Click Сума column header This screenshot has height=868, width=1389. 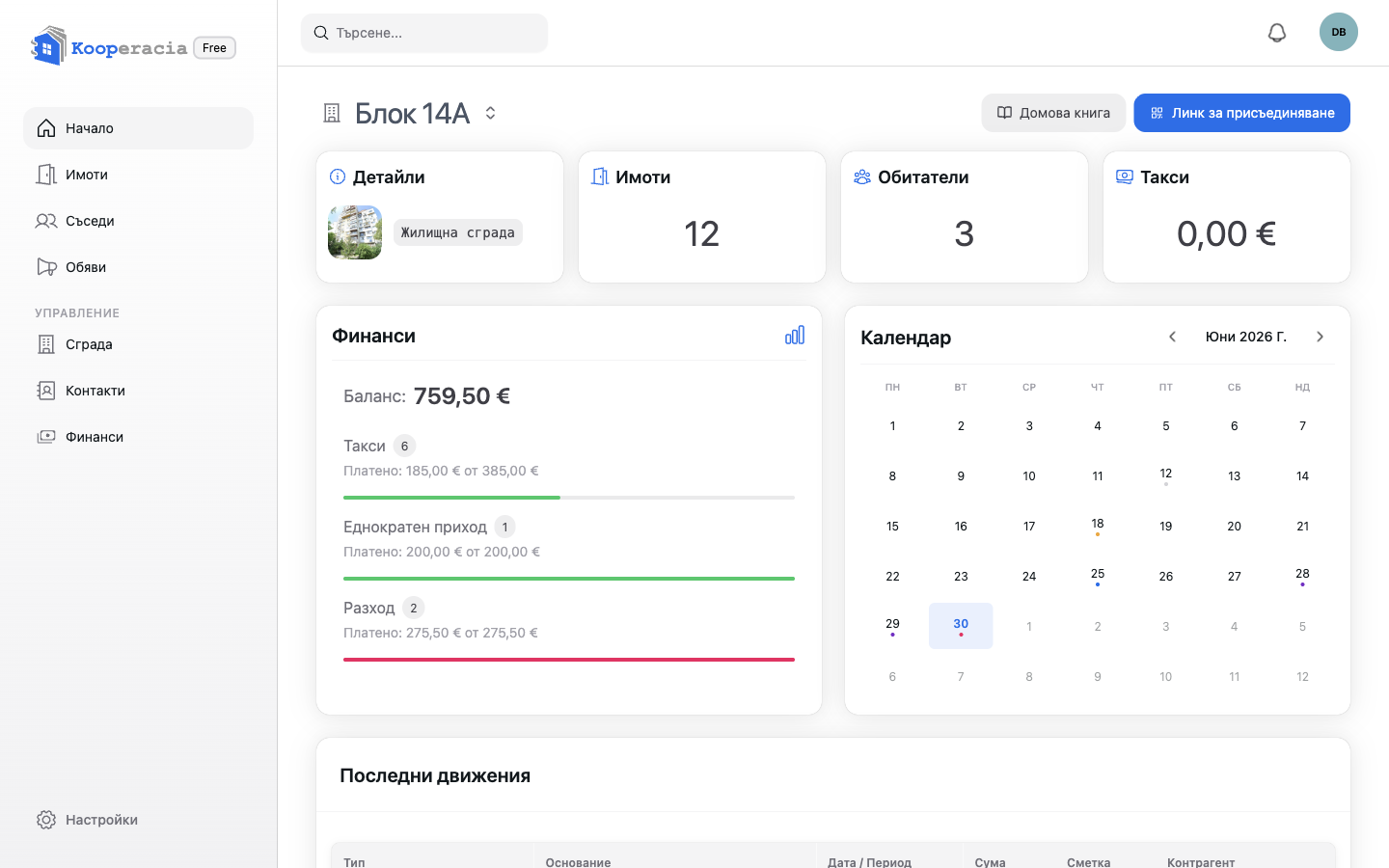pos(991,862)
